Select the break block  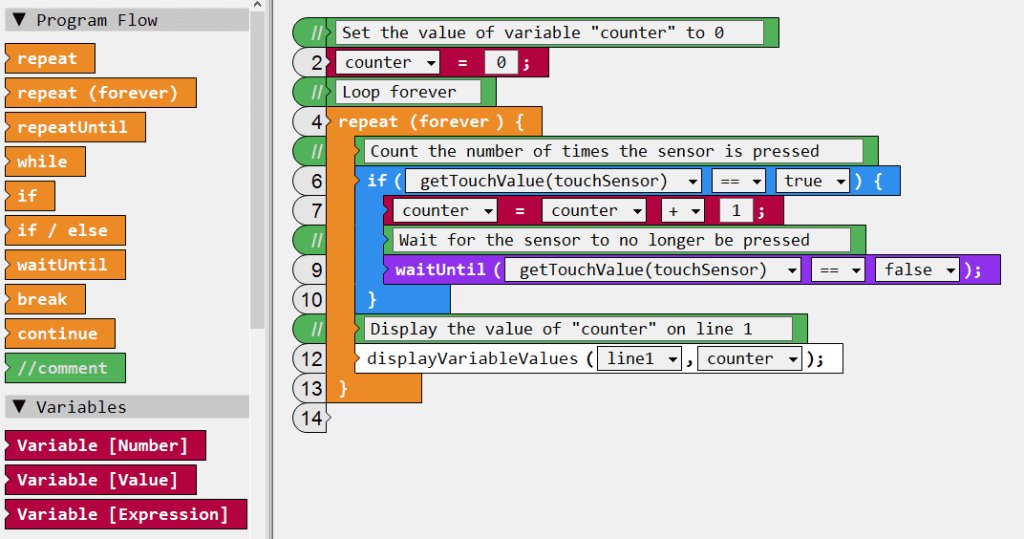[45, 299]
